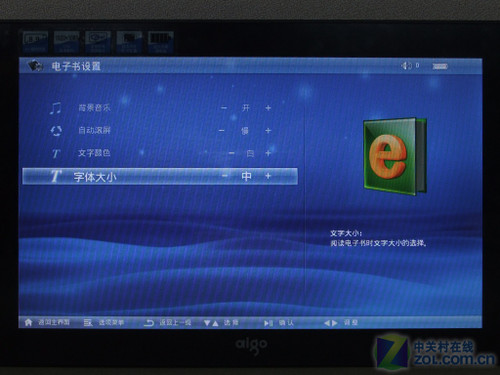This screenshot has height=375, width=500.
Task: Toggle the 背景音乐 value 开
Action: point(246,108)
